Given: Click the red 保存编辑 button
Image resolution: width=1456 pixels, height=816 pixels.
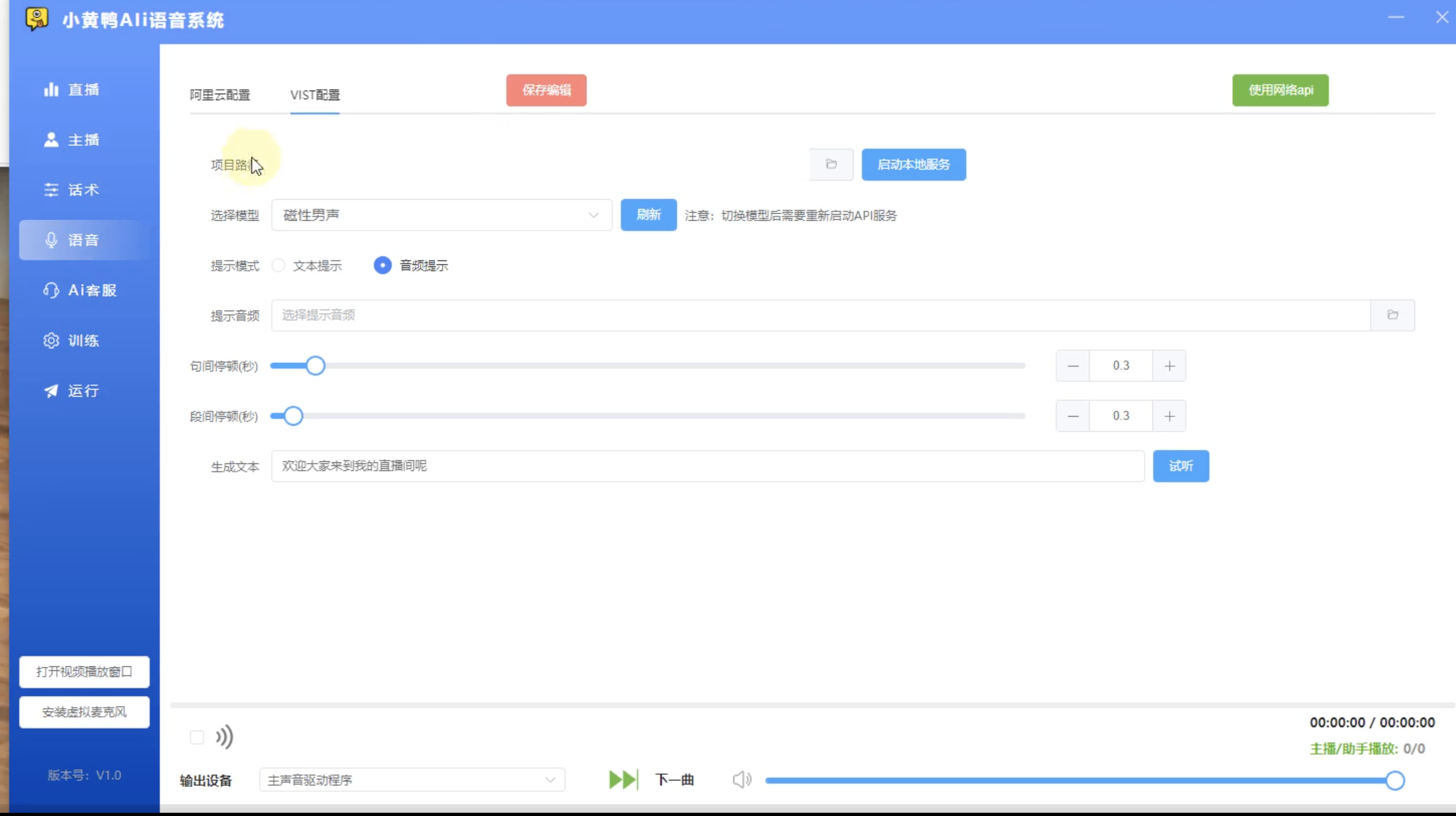Looking at the screenshot, I should pos(546,90).
